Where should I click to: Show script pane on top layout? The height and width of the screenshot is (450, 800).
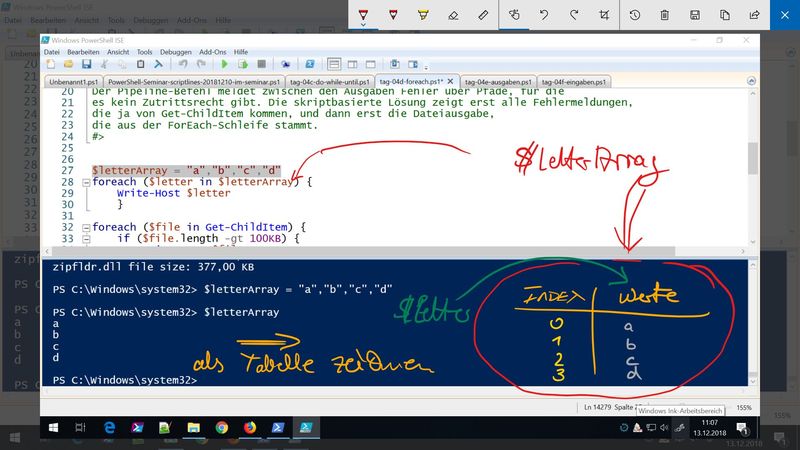pos(334,64)
